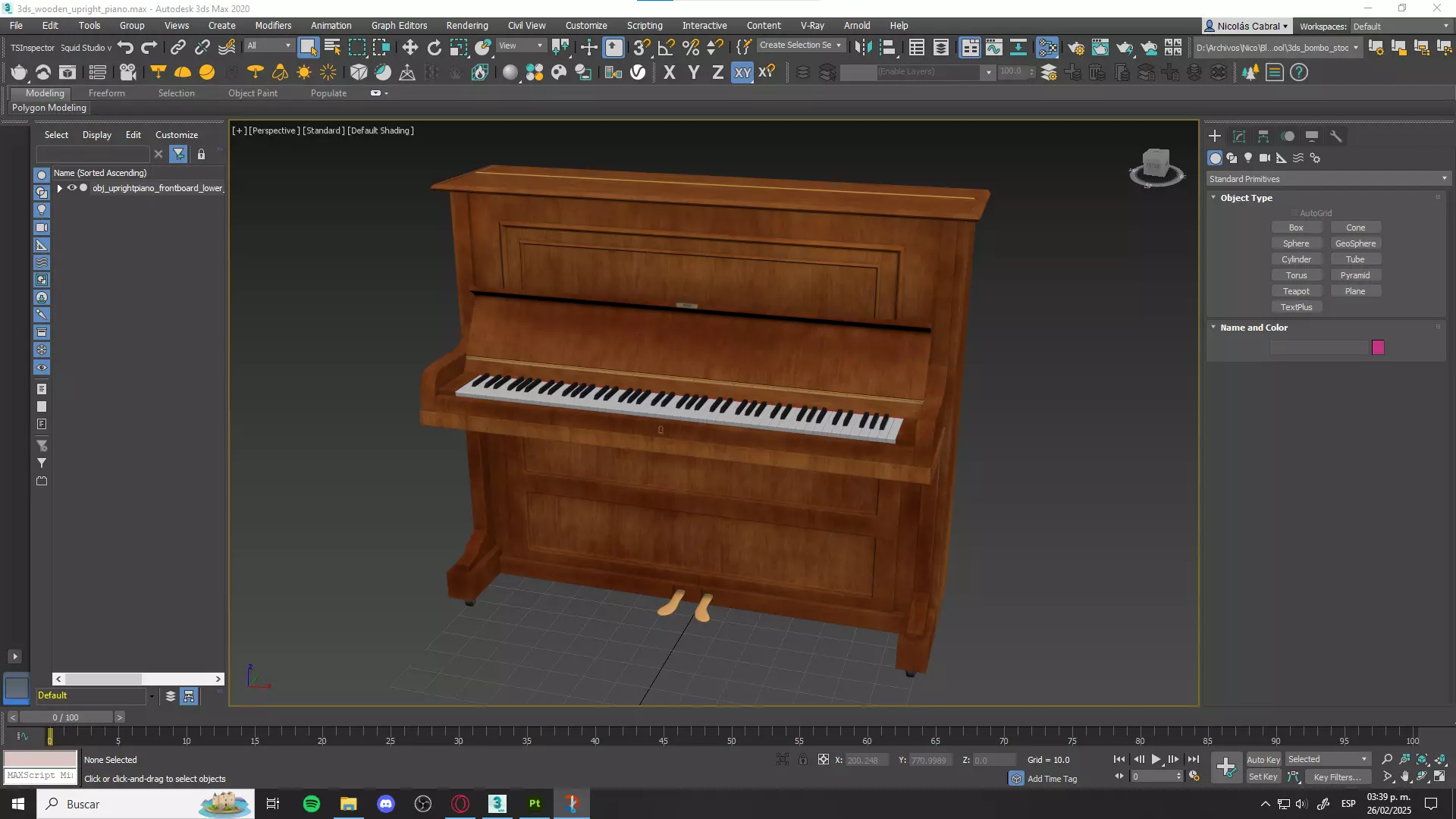Image resolution: width=1456 pixels, height=819 pixels.
Task: Click the Mirror tool icon
Action: coord(863,48)
